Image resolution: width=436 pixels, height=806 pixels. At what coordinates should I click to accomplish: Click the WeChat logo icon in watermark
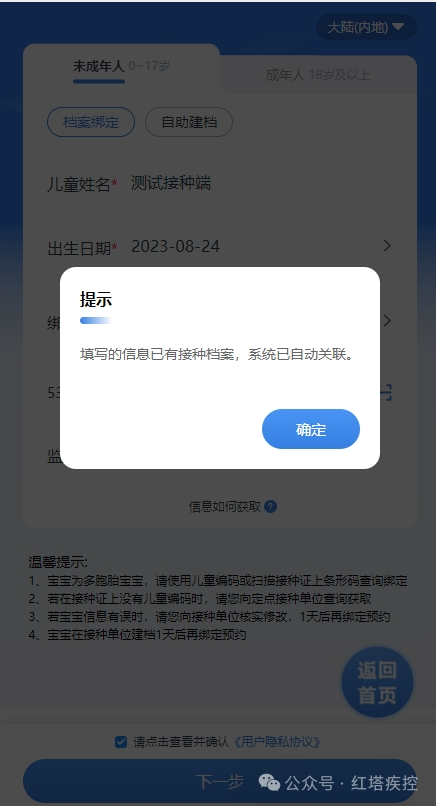click(269, 782)
